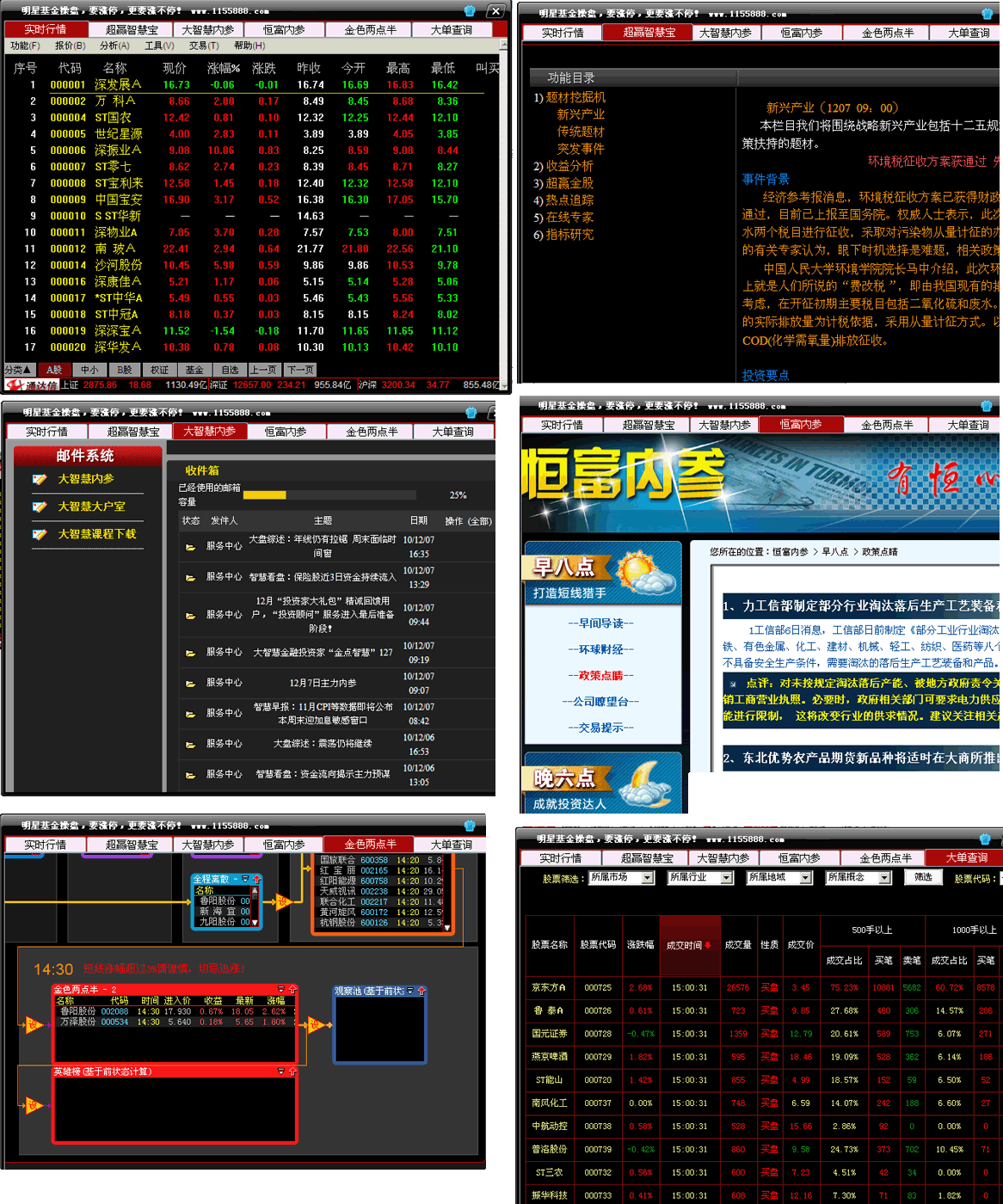Click the skin shirt icon in the 恒富内参 window title bar
The width and height of the screenshot is (1003, 1204).
pyautogui.click(x=987, y=406)
